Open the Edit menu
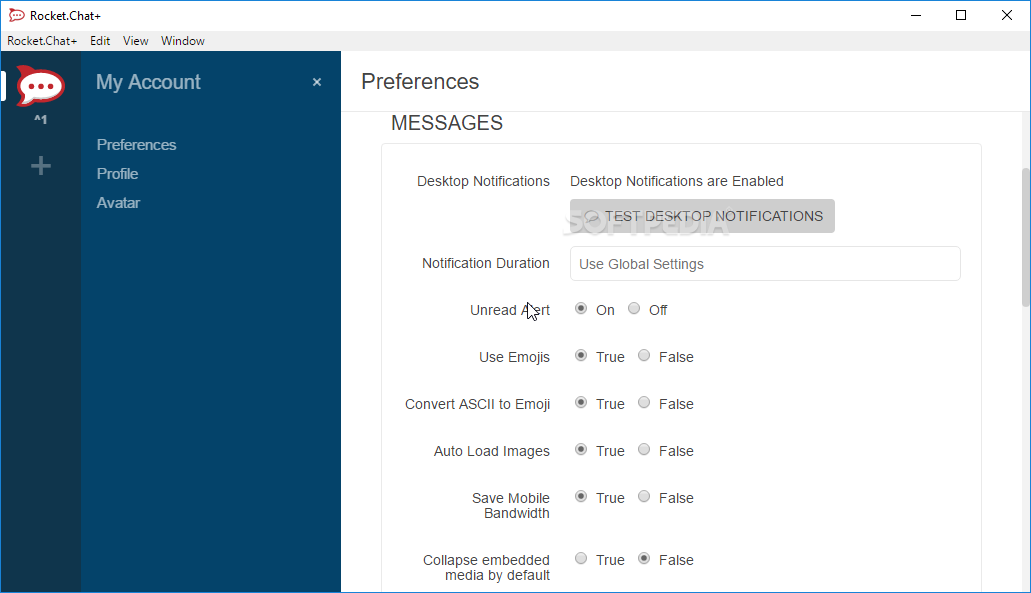 [100, 41]
